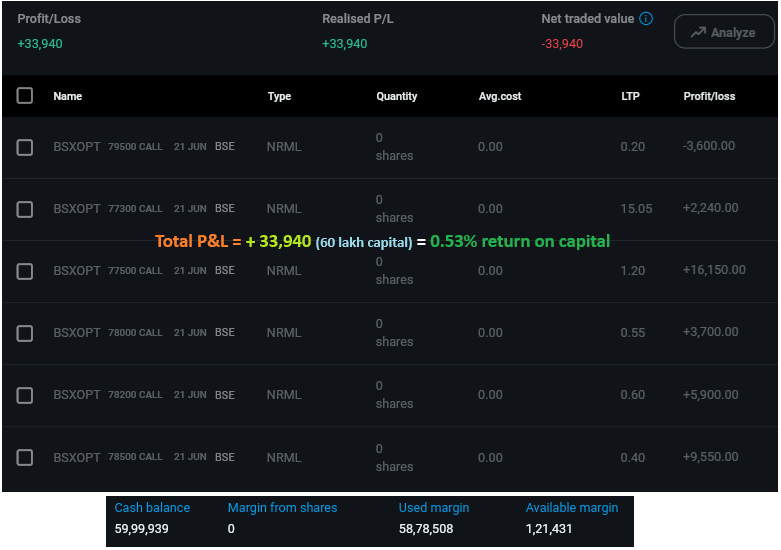Image resolution: width=781 pixels, height=550 pixels.
Task: Click the LTP value 0.60
Action: click(x=633, y=395)
